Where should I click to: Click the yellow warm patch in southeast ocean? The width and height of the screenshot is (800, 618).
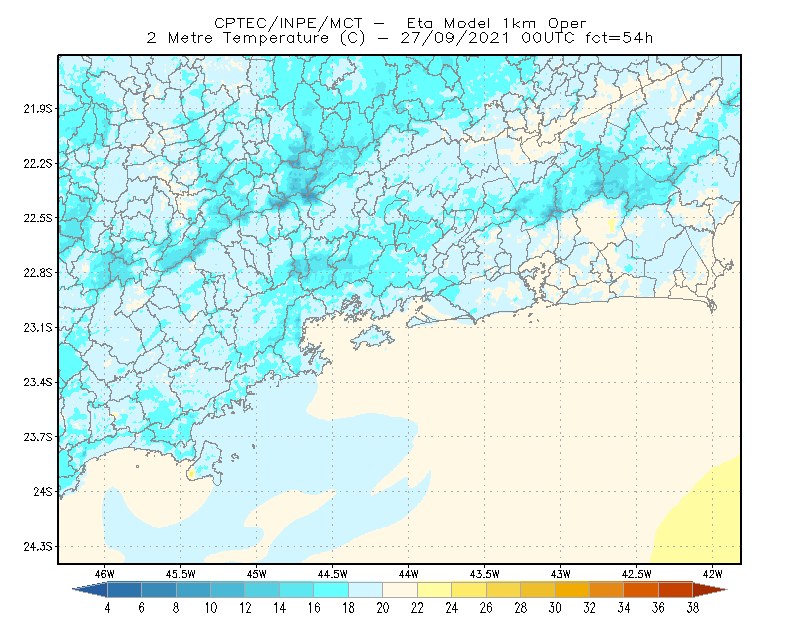point(702,515)
